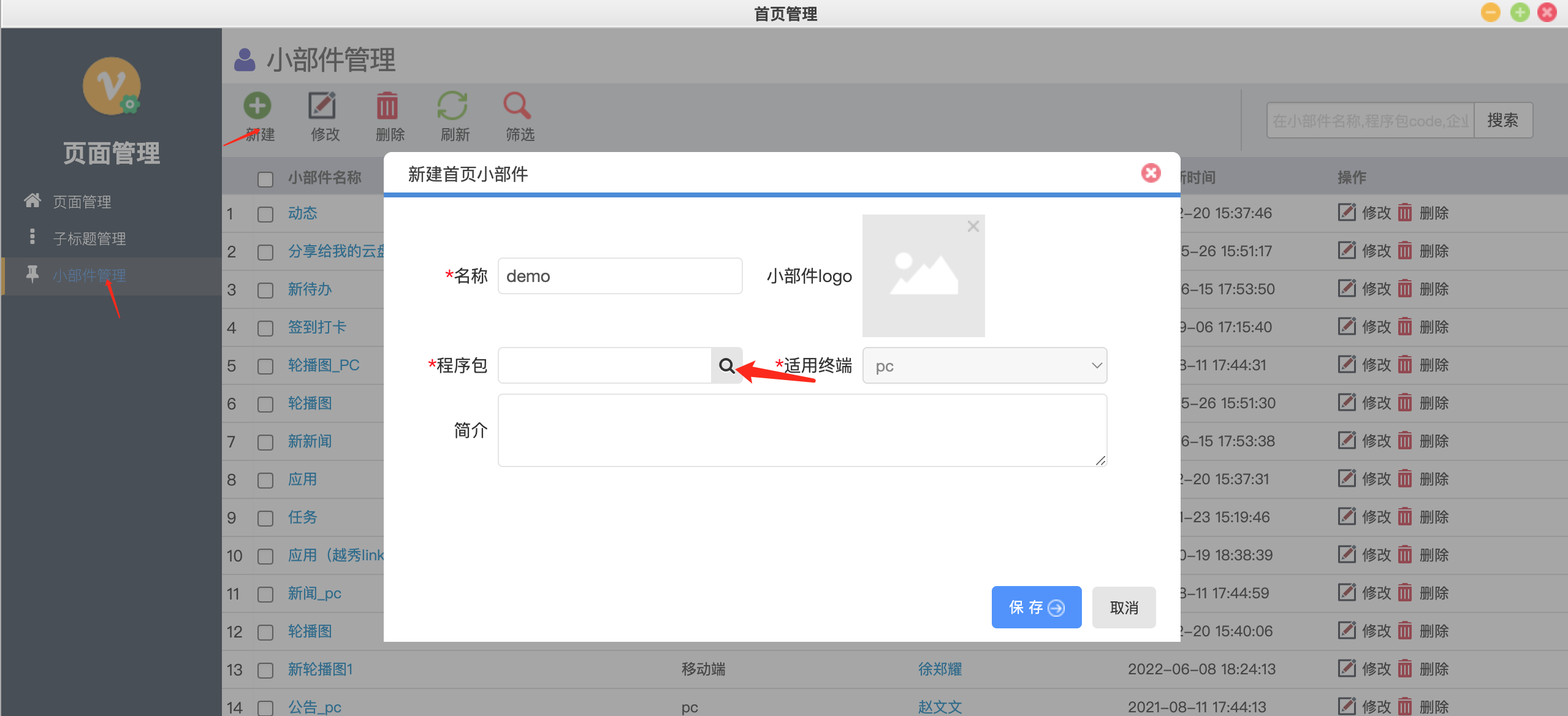The height and width of the screenshot is (716, 1568).
Task: Select the checkbox for the 新轮播图1 row
Action: (x=265, y=670)
